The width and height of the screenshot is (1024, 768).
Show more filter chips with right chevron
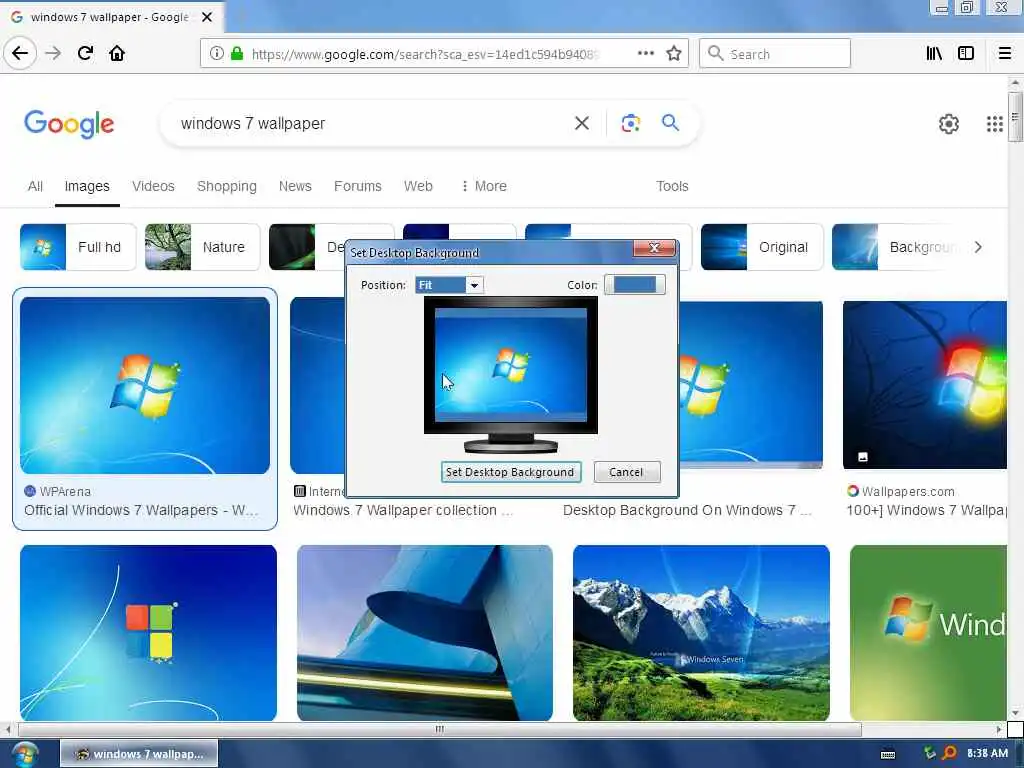978,247
